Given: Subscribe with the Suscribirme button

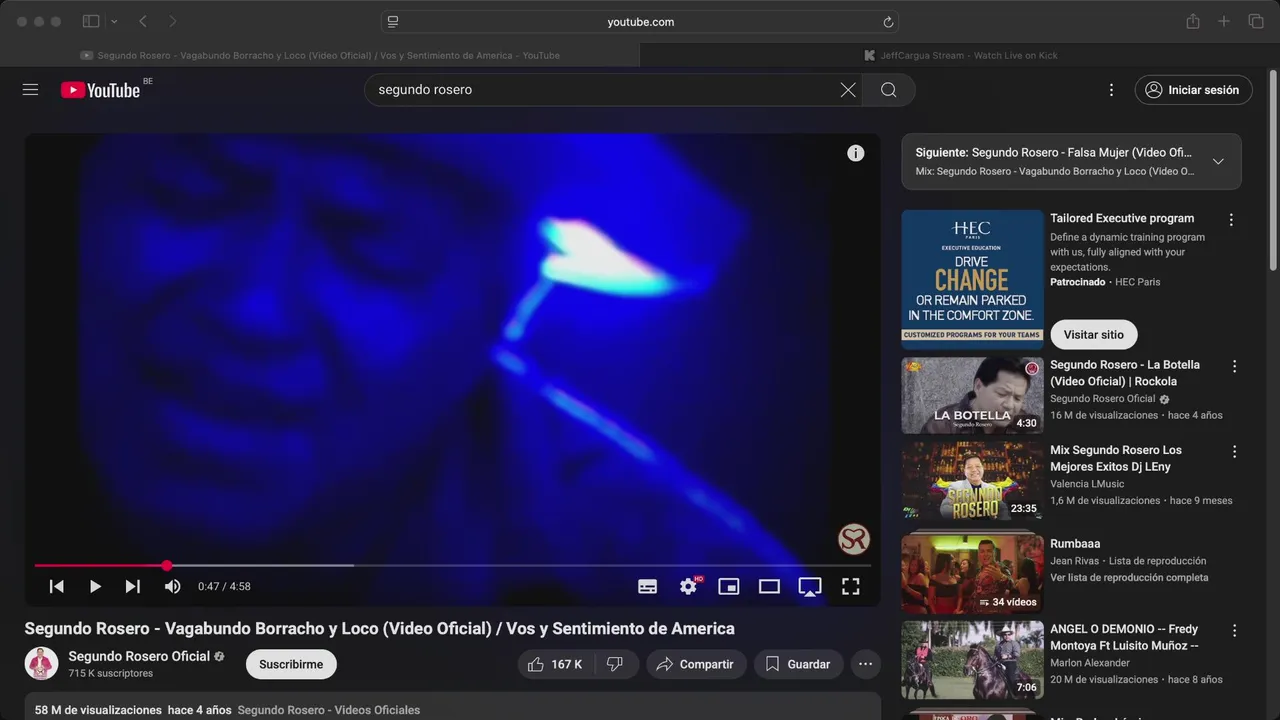Looking at the screenshot, I should point(291,664).
